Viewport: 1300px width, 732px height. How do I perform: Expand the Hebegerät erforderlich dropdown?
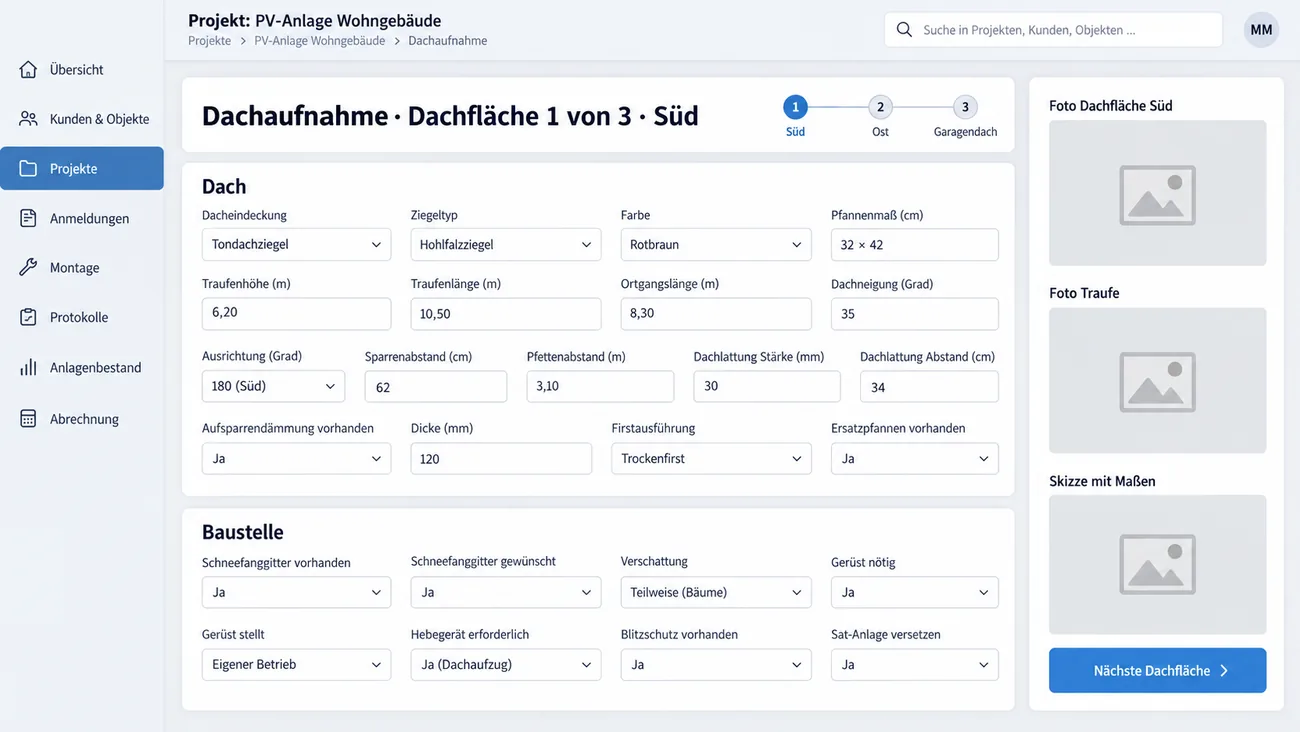(506, 665)
